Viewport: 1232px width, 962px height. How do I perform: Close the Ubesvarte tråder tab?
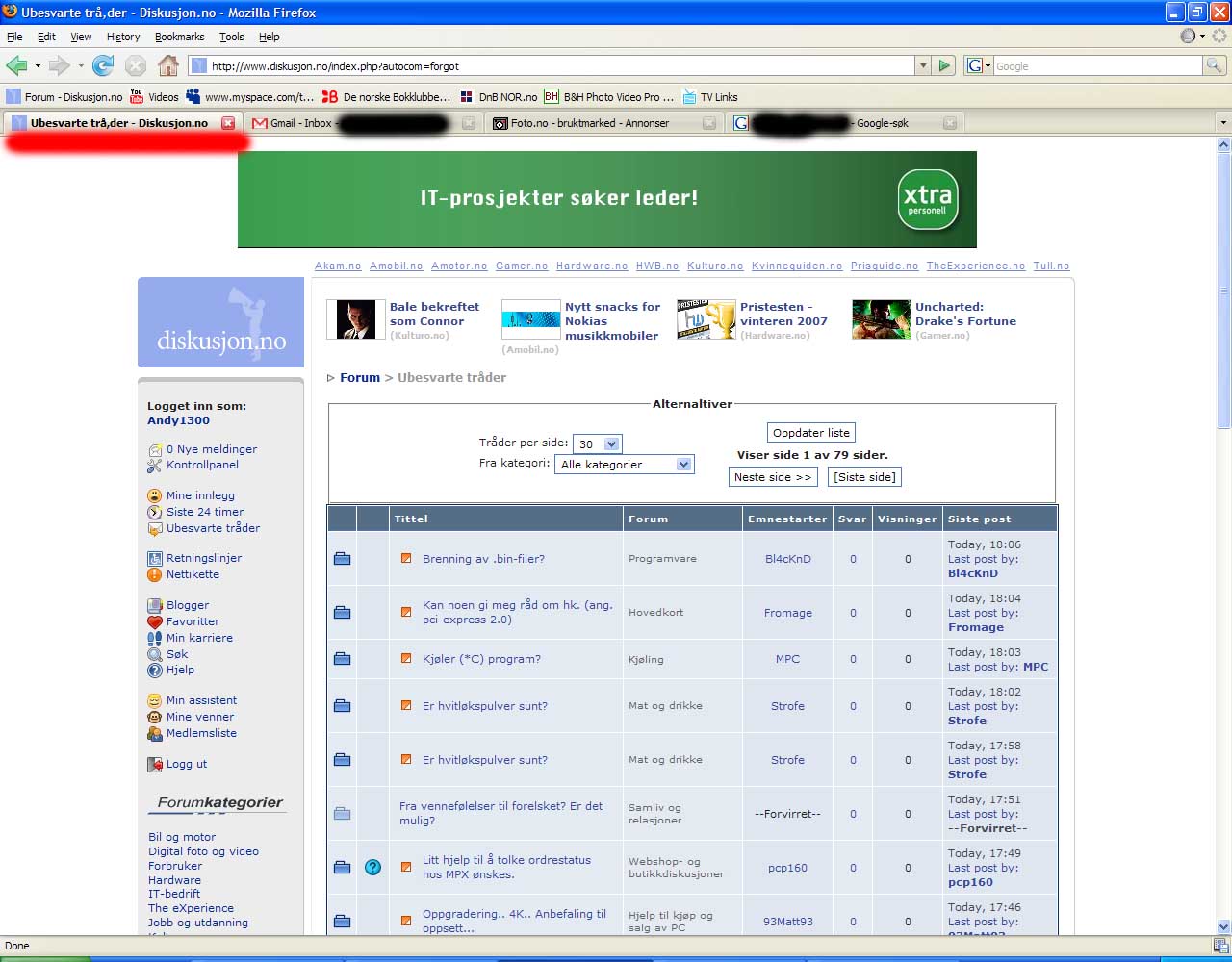(x=228, y=123)
